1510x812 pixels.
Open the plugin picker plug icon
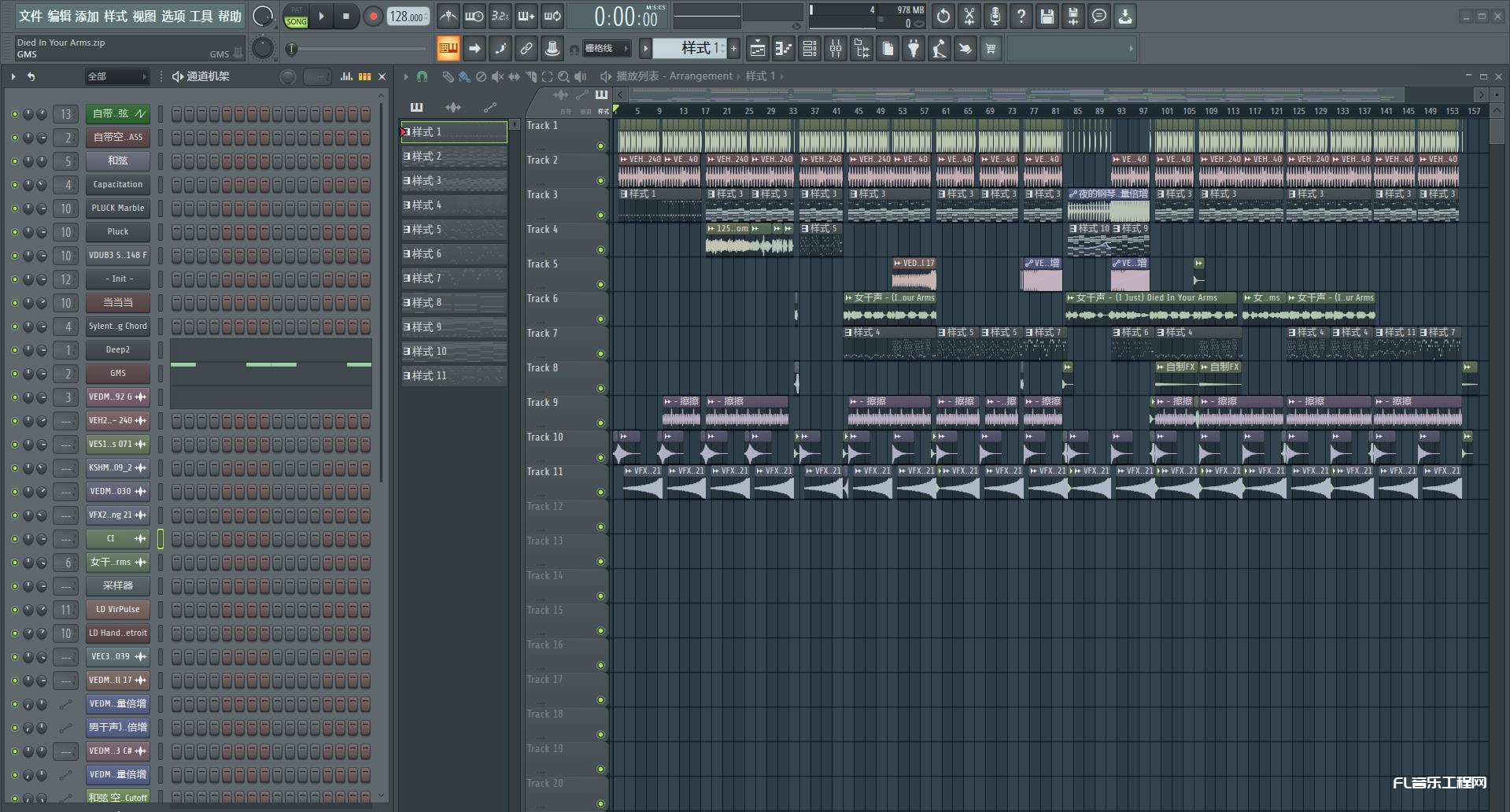(x=913, y=49)
